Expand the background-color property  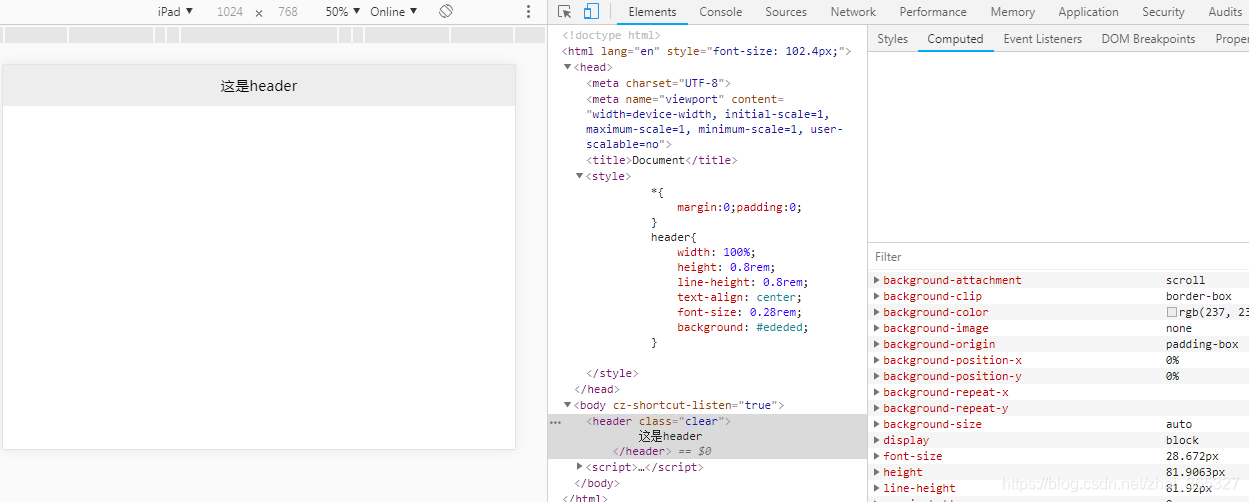pos(877,312)
